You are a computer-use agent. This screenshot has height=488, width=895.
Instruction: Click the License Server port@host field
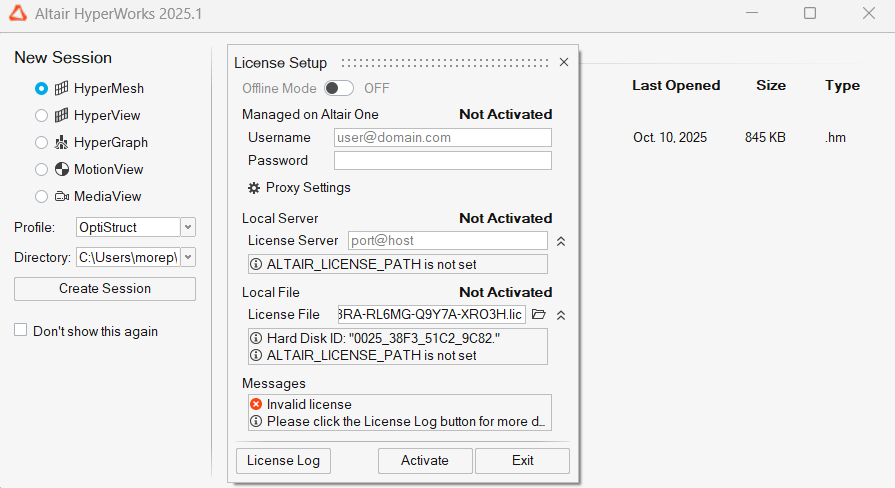tap(448, 241)
